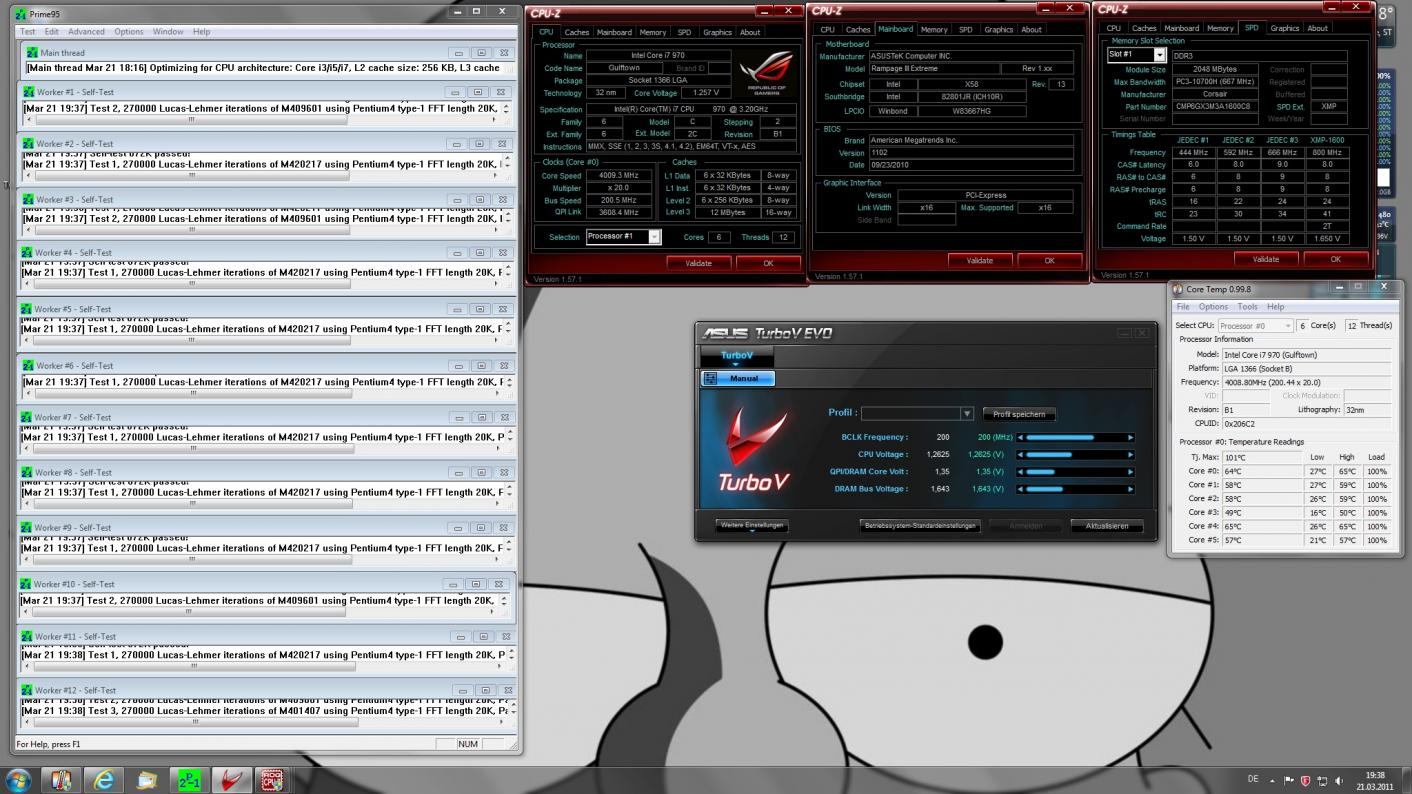This screenshot has height=794, width=1412.
Task: Click horizontal scrollbar in Worker #1 window
Action: coord(262,120)
